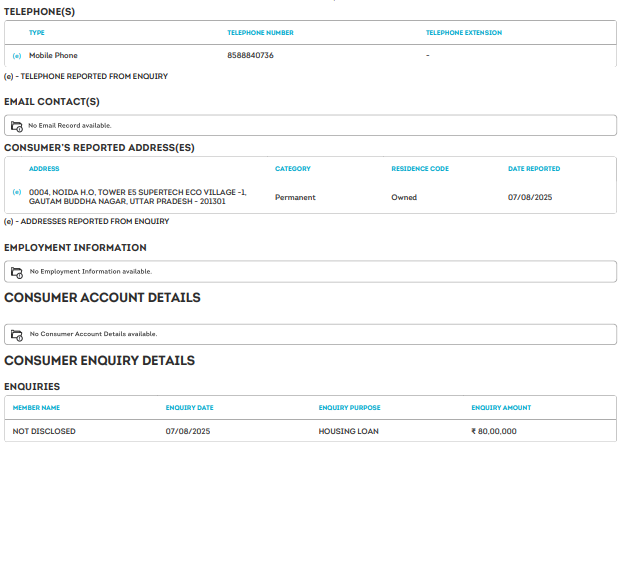
Task: Click the Residence Code column header
Action: (420, 169)
